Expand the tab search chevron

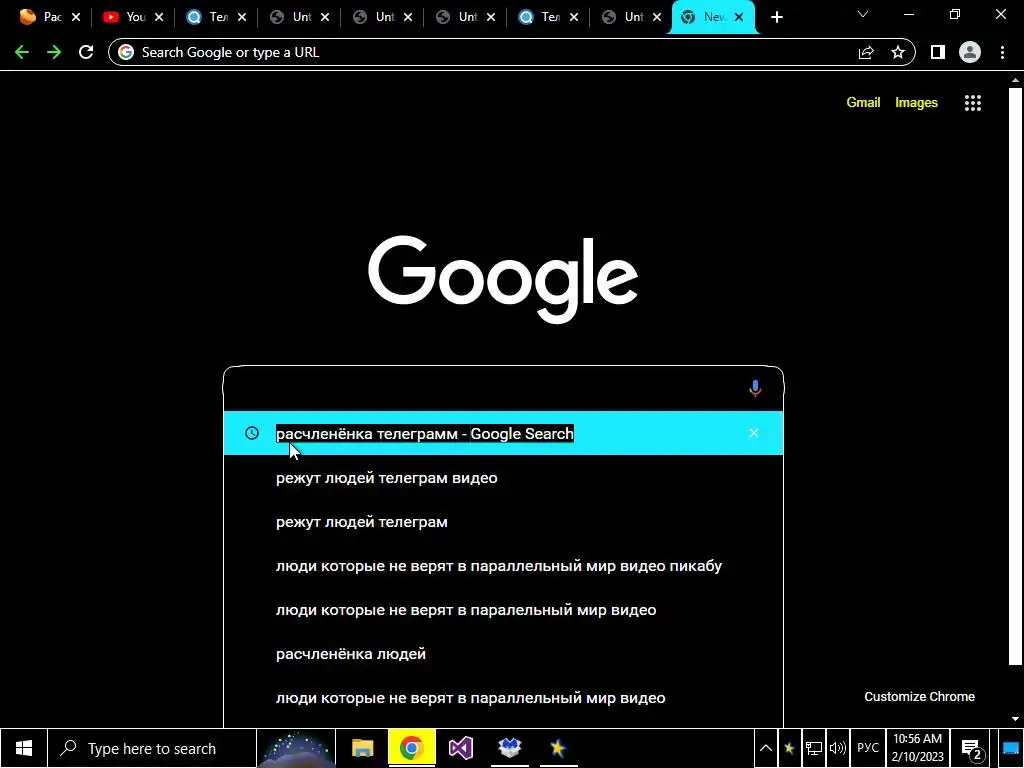point(863,14)
